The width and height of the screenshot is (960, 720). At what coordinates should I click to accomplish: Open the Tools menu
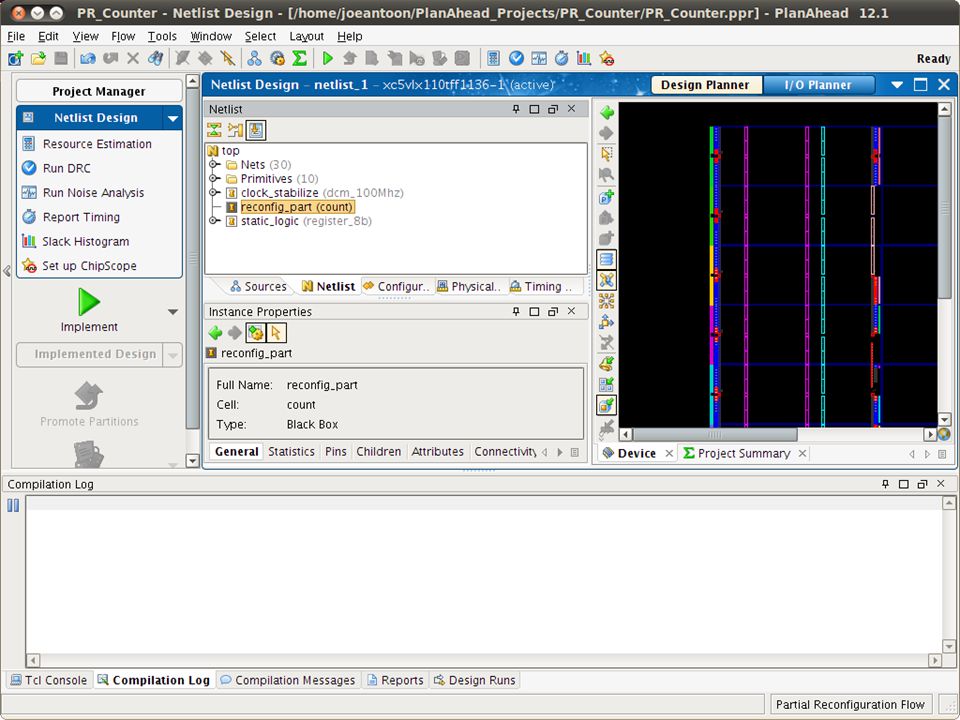[x=162, y=37]
